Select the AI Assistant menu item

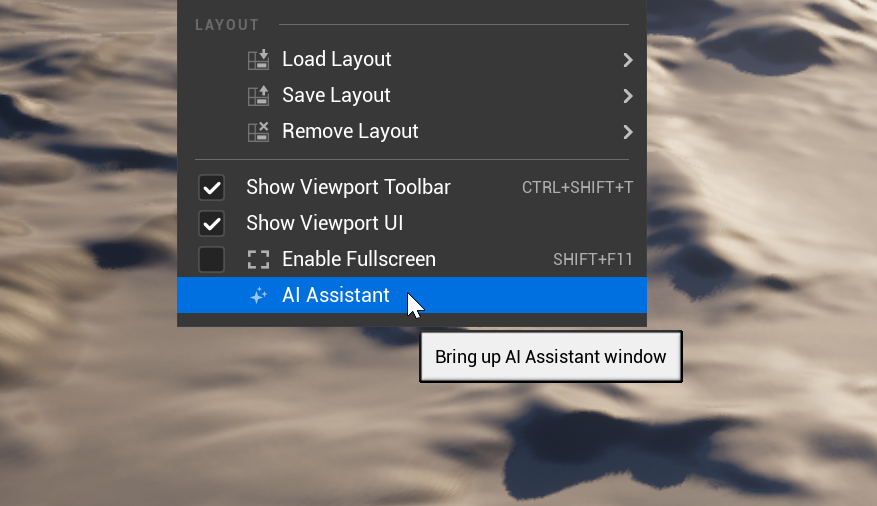pyautogui.click(x=412, y=295)
